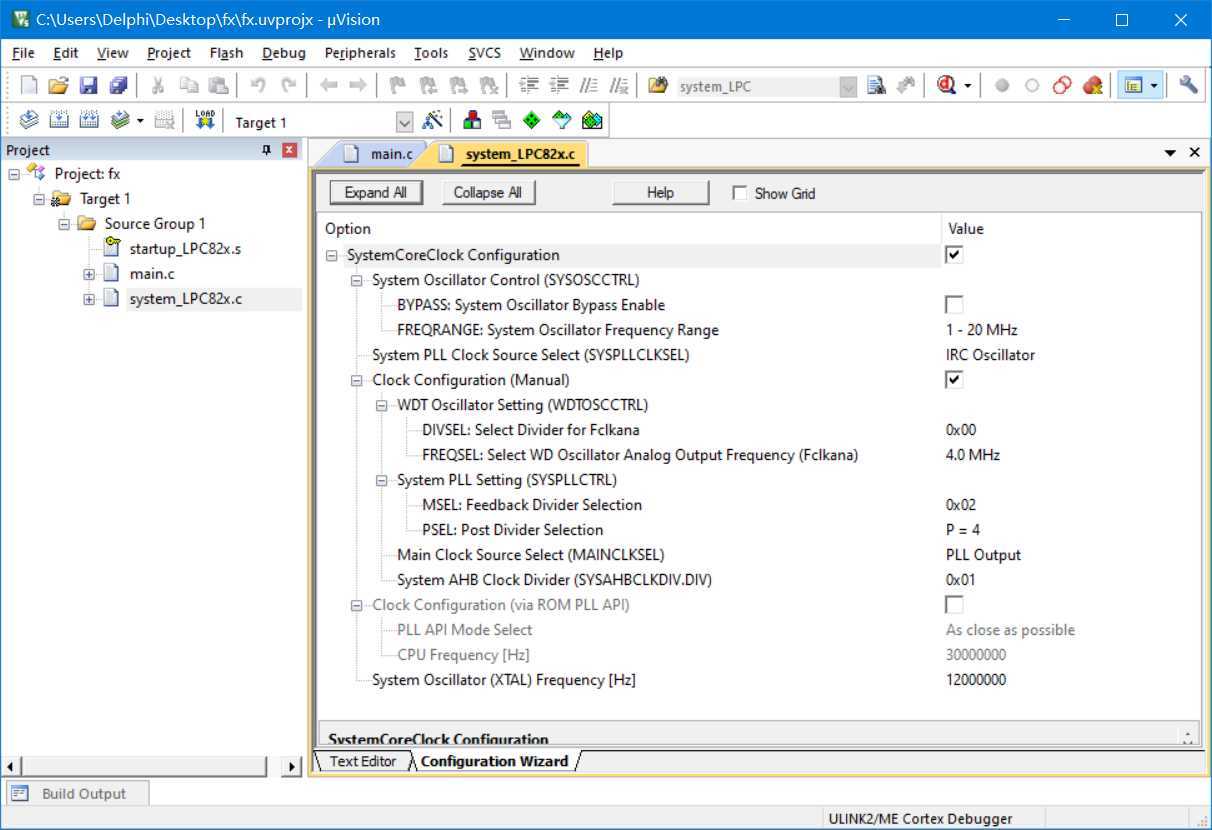1212x830 pixels.
Task: Open the File menu
Action: [23, 53]
